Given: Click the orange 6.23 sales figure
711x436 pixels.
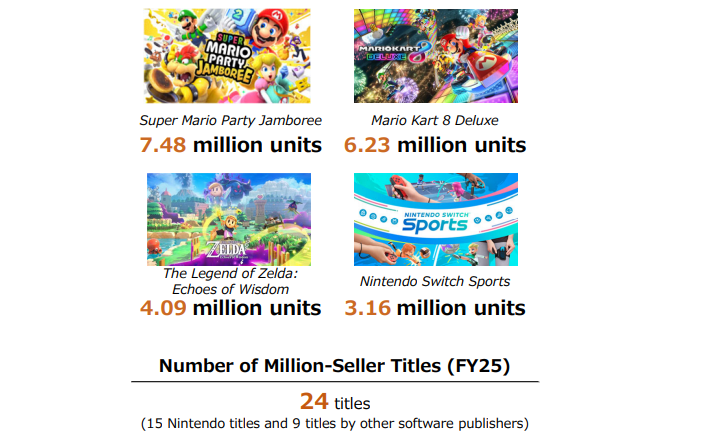Looking at the screenshot, I should [367, 145].
